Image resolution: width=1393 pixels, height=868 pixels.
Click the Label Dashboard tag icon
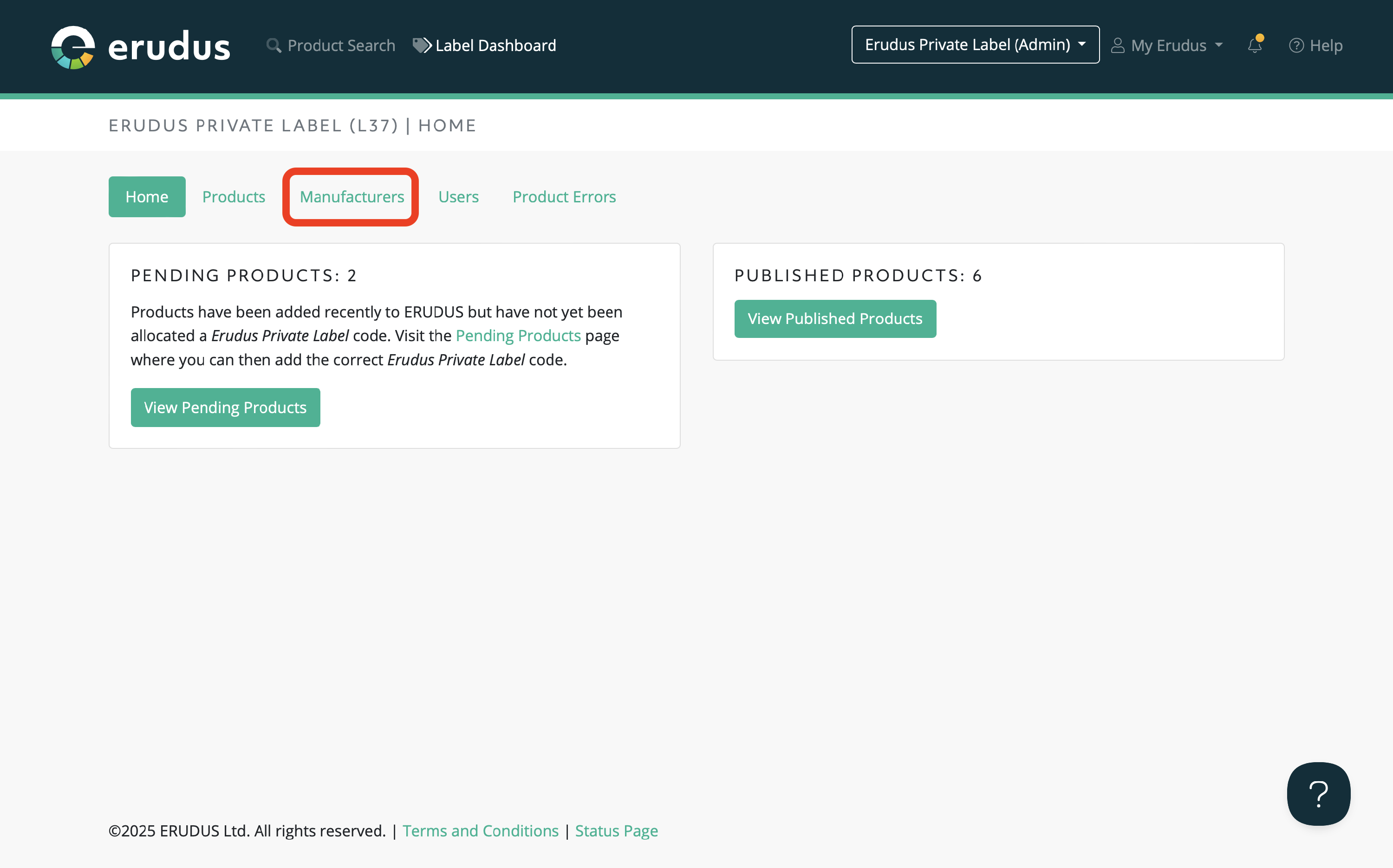[x=422, y=45]
